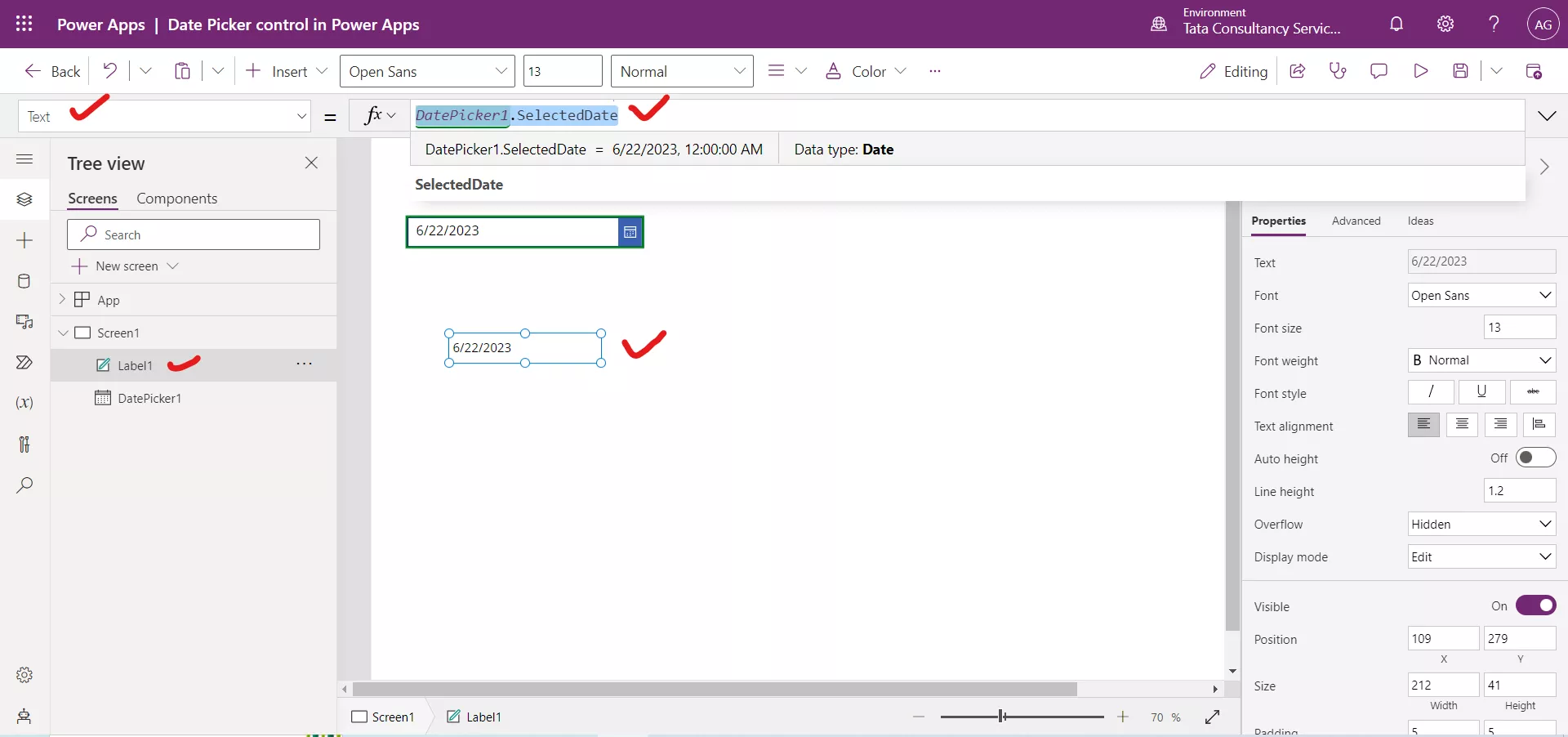This screenshot has height=737, width=1568.
Task: Toggle italic font style
Action: pyautogui.click(x=1430, y=392)
